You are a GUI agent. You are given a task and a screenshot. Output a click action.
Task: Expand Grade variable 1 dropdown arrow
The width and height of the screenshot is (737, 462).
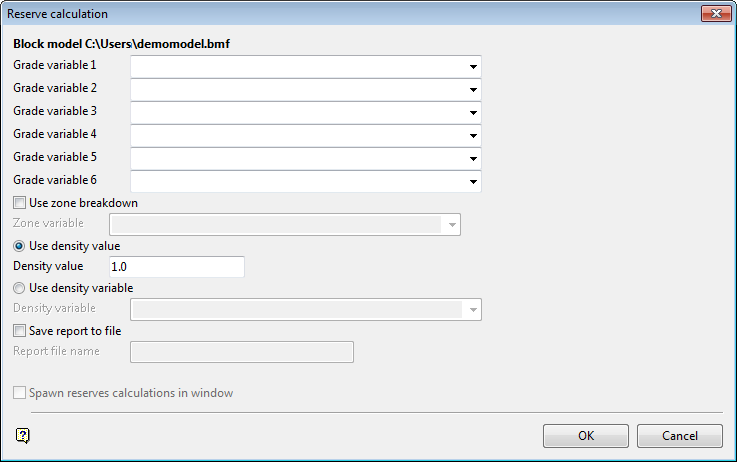tap(473, 67)
